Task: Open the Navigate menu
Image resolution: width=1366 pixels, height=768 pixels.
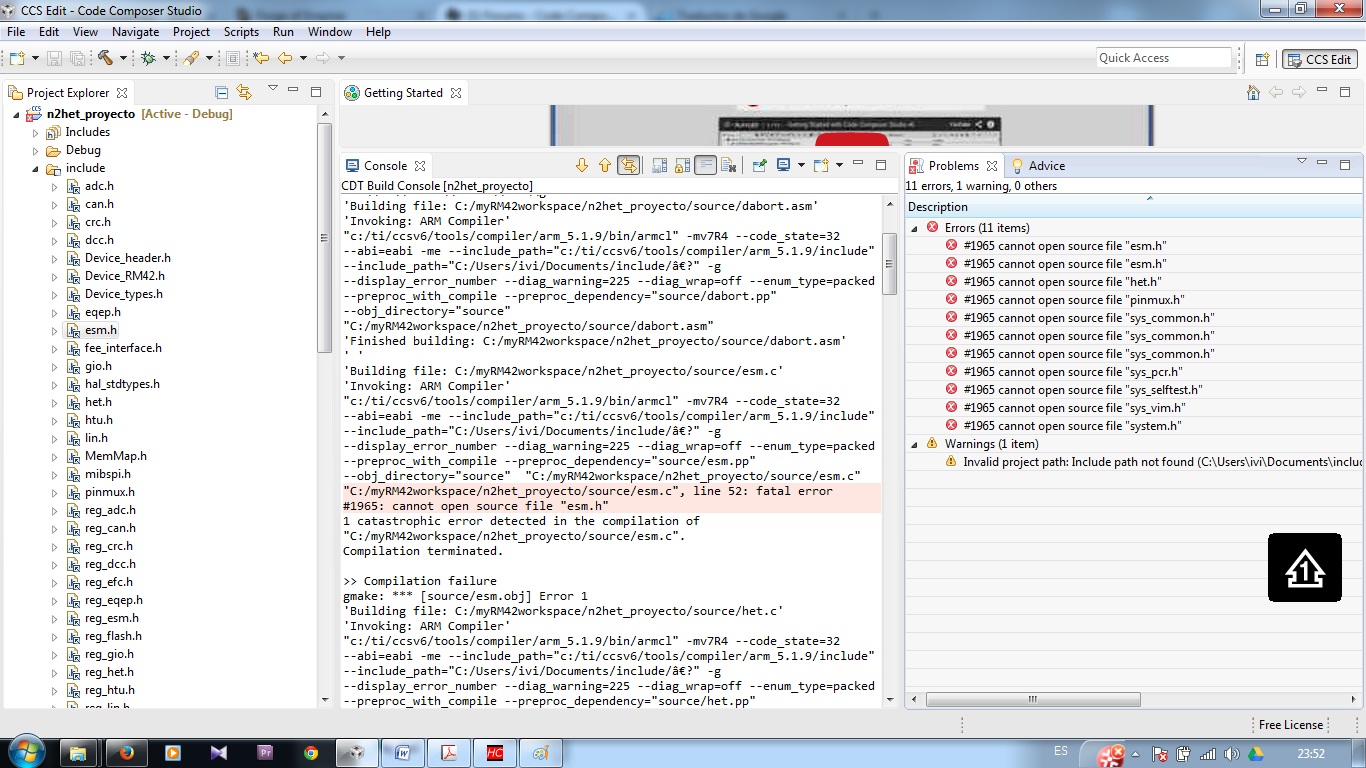Action: (136, 32)
